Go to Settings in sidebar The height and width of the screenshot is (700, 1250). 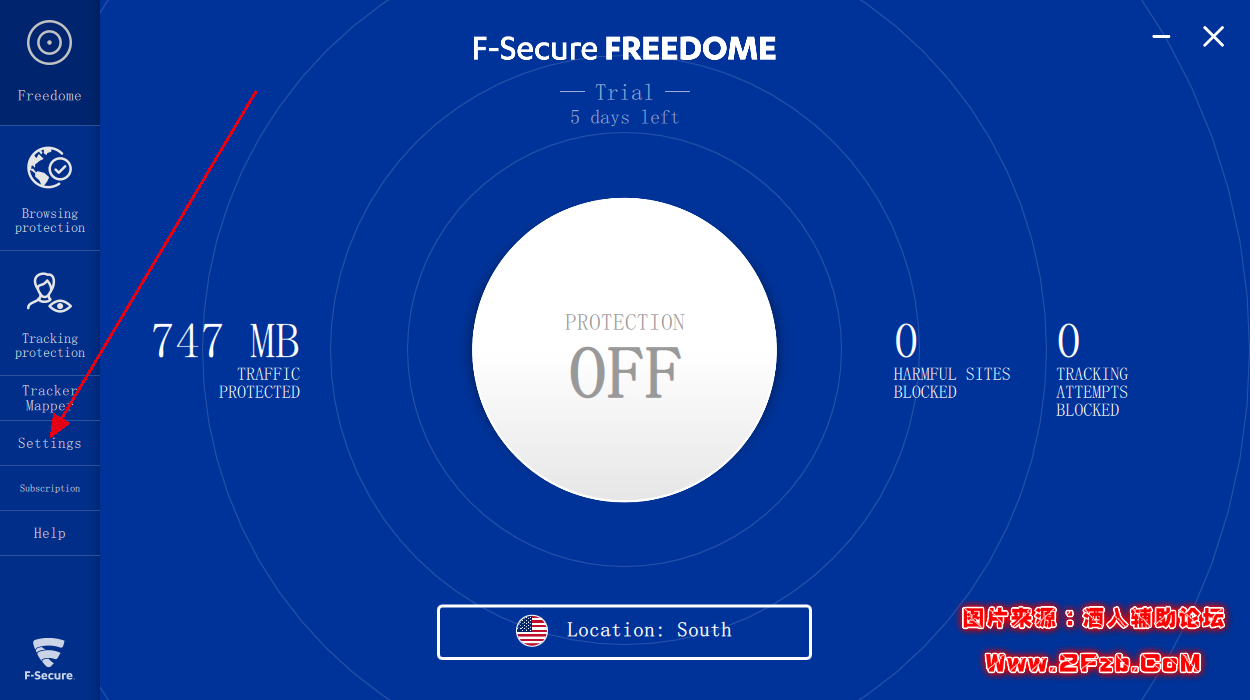coord(49,443)
